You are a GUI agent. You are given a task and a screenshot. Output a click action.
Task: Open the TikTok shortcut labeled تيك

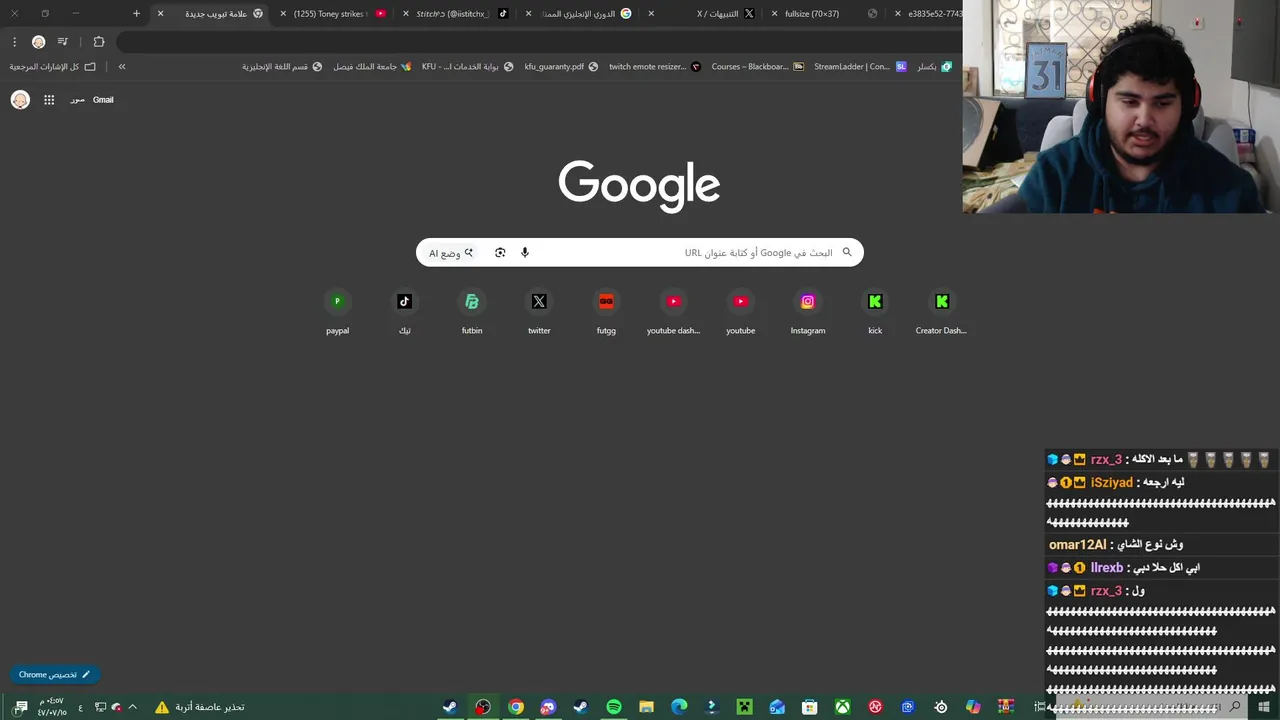coord(404,312)
